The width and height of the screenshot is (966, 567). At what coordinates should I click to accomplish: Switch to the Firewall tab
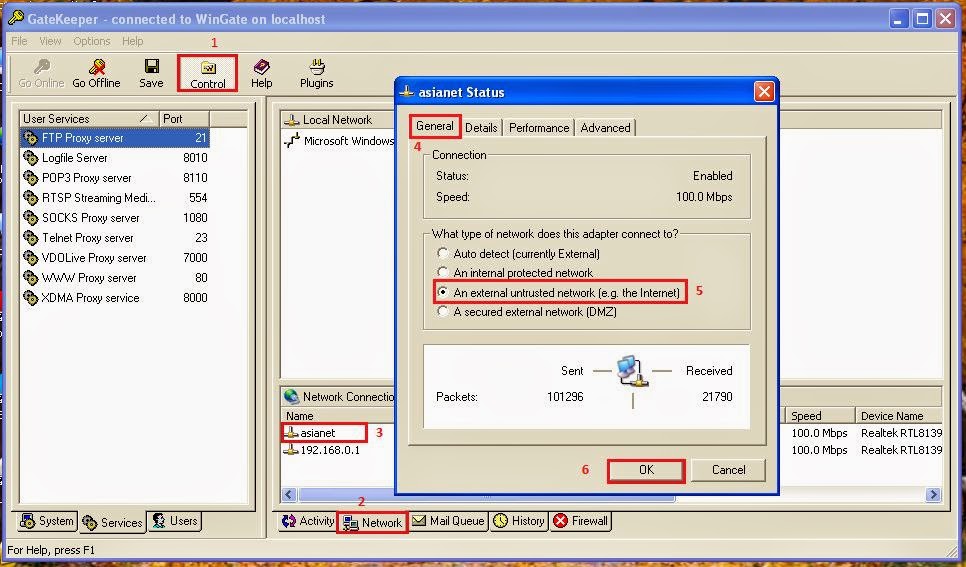[581, 521]
